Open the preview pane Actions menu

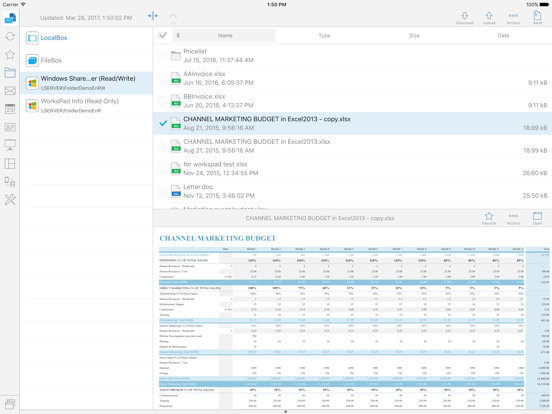513,219
